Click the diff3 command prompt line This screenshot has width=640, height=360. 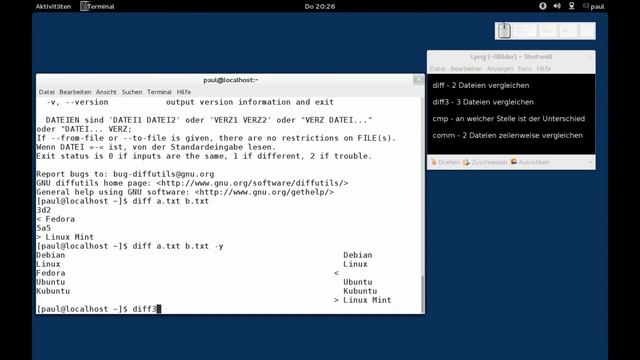(x=99, y=309)
